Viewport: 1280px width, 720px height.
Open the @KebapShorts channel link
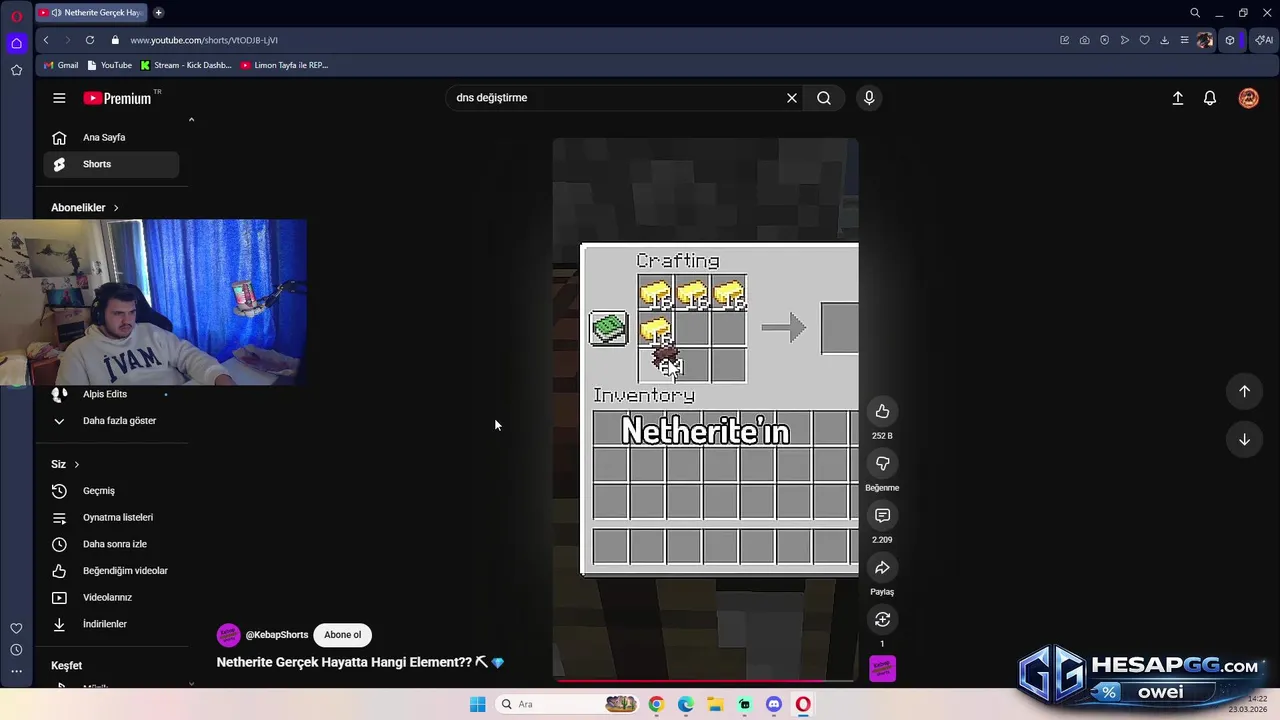[x=277, y=635]
